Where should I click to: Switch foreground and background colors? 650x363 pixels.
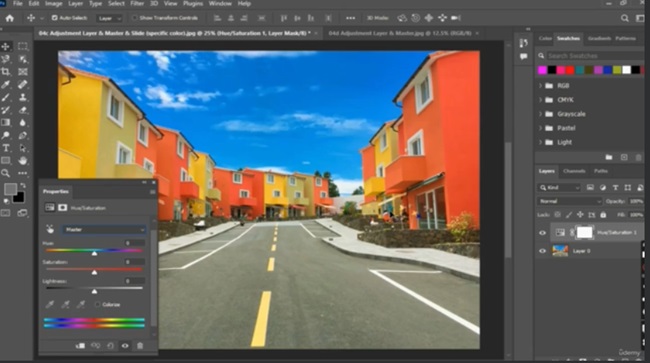point(23,186)
